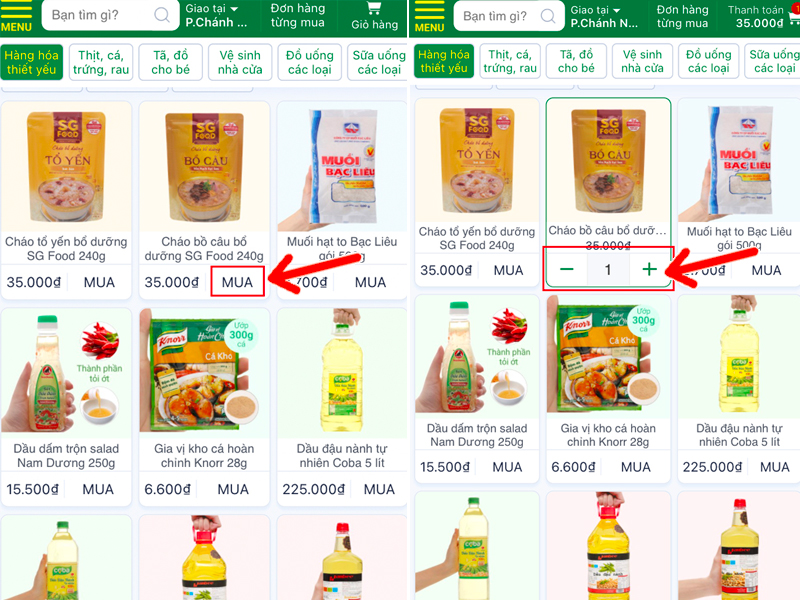Tap the highlighted MUA for Cháo bồ câu
The image size is (800, 600).
(237, 282)
